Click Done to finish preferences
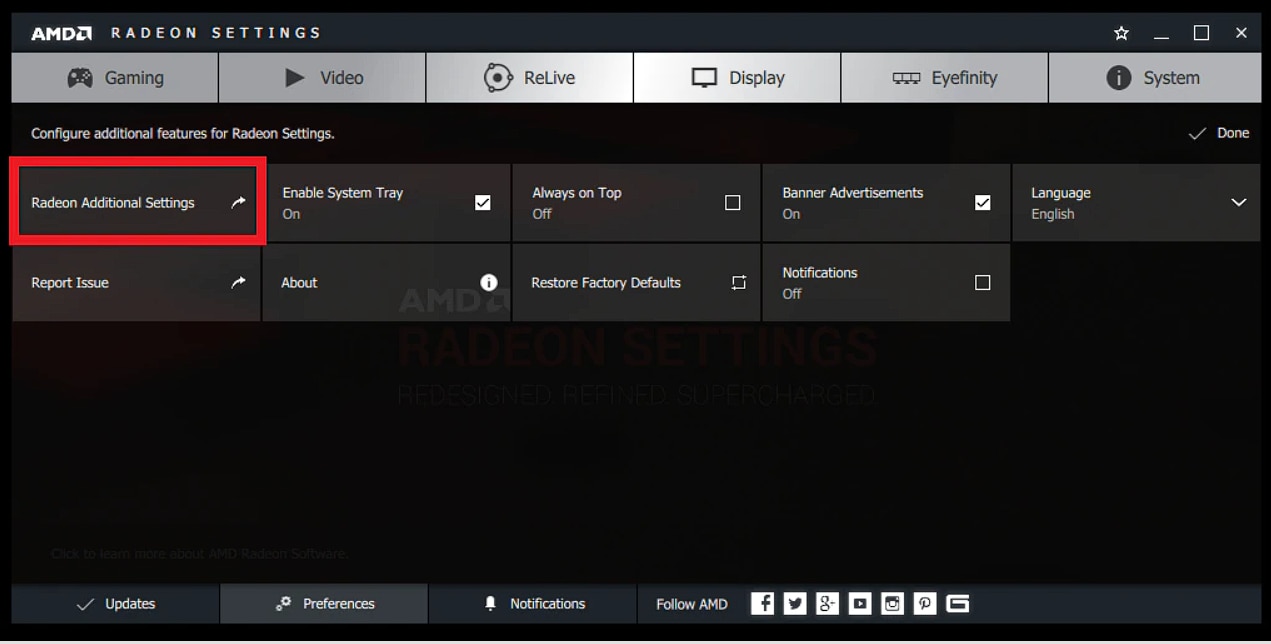Image resolution: width=1271 pixels, height=644 pixels. [x=1218, y=133]
